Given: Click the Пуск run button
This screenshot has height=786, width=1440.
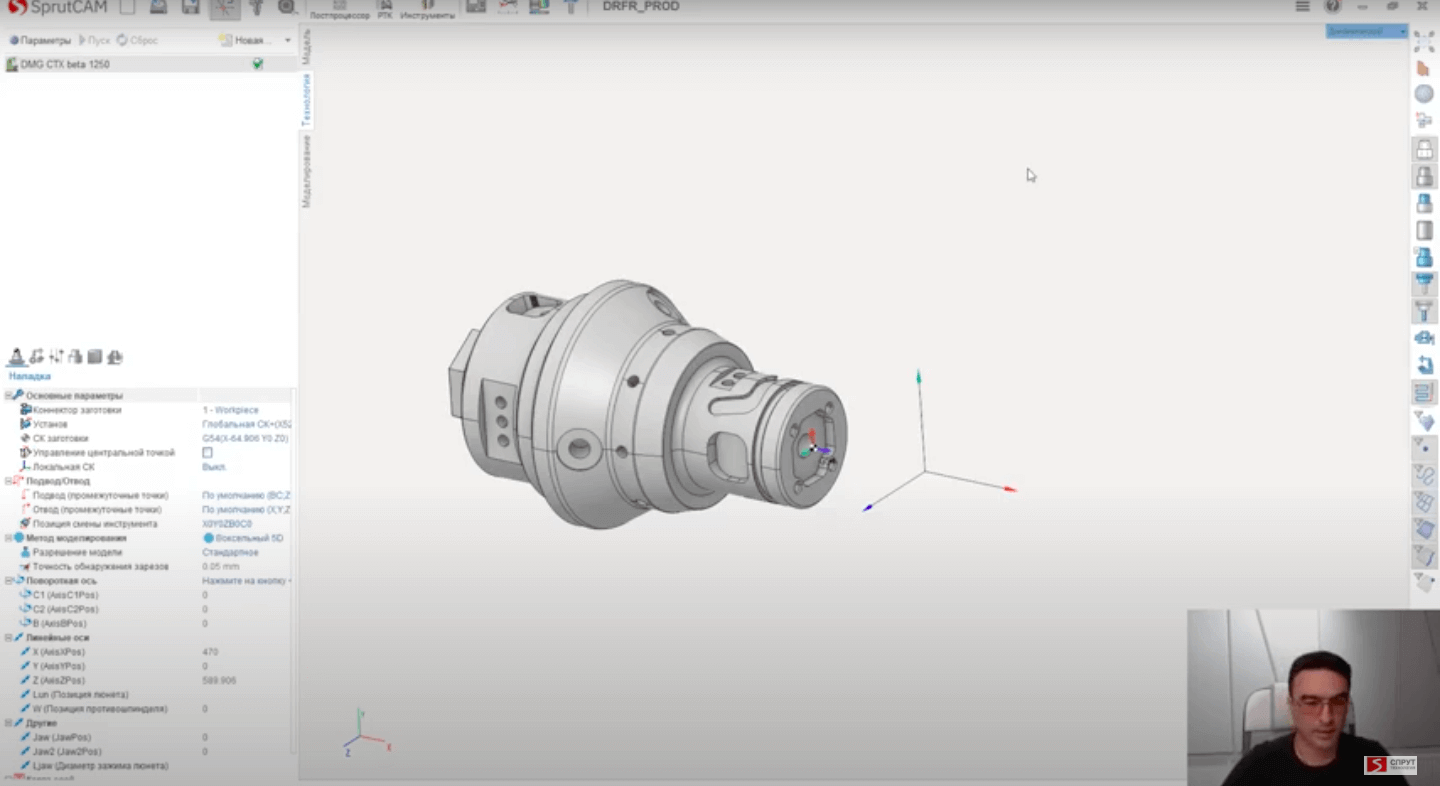Looking at the screenshot, I should tap(95, 41).
